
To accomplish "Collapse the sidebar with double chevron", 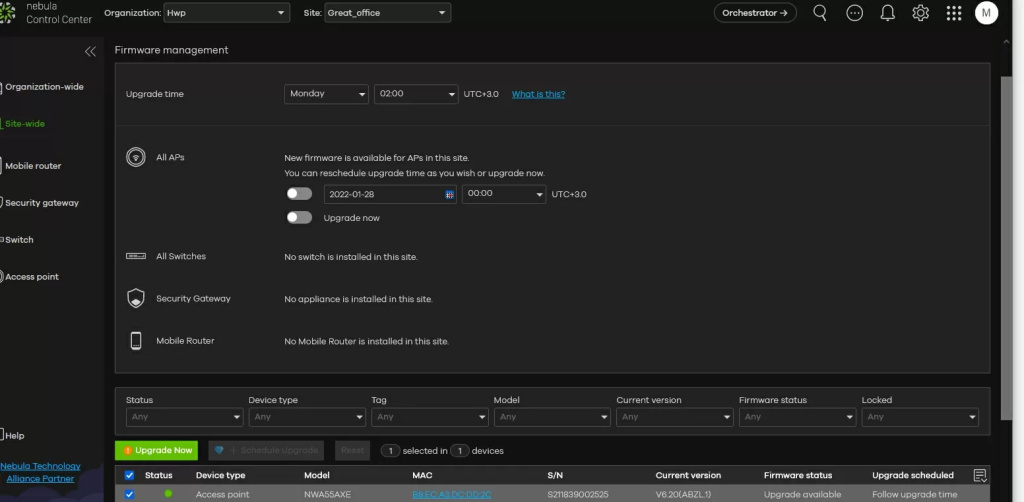I will pyautogui.click(x=90, y=51).
